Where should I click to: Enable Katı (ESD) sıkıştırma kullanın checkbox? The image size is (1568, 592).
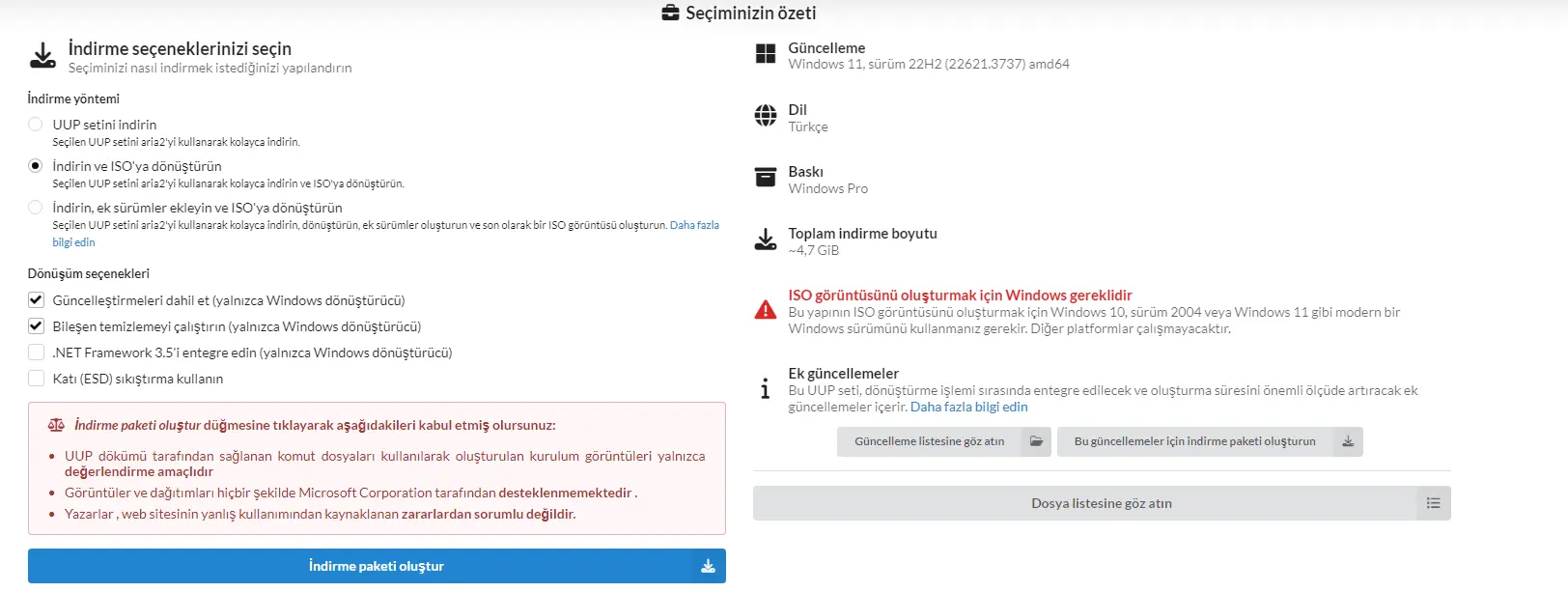(36, 379)
